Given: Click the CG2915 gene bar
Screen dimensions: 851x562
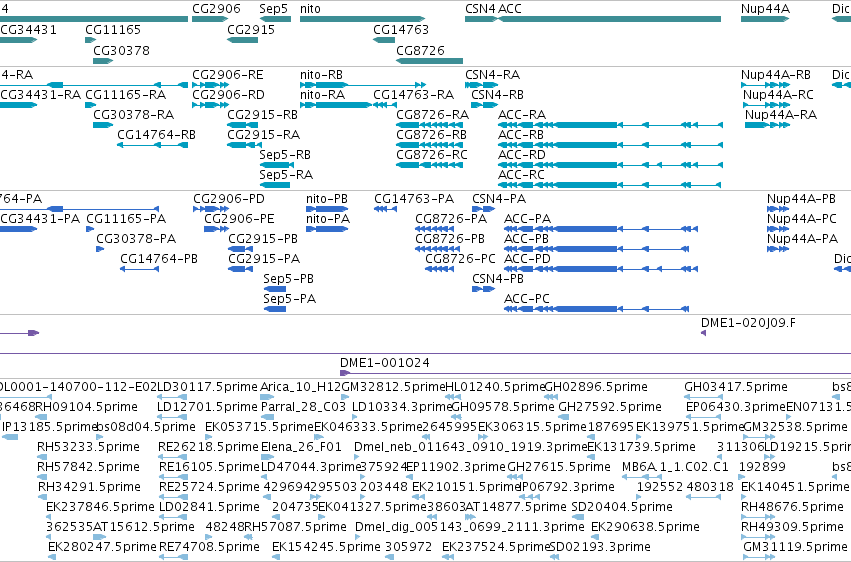Looking at the screenshot, I should (x=243, y=40).
